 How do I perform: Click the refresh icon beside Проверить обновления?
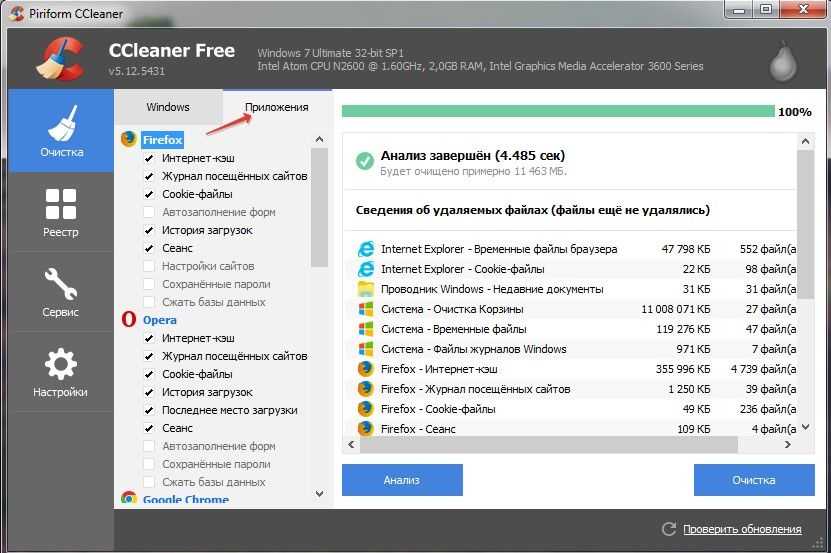click(x=669, y=529)
